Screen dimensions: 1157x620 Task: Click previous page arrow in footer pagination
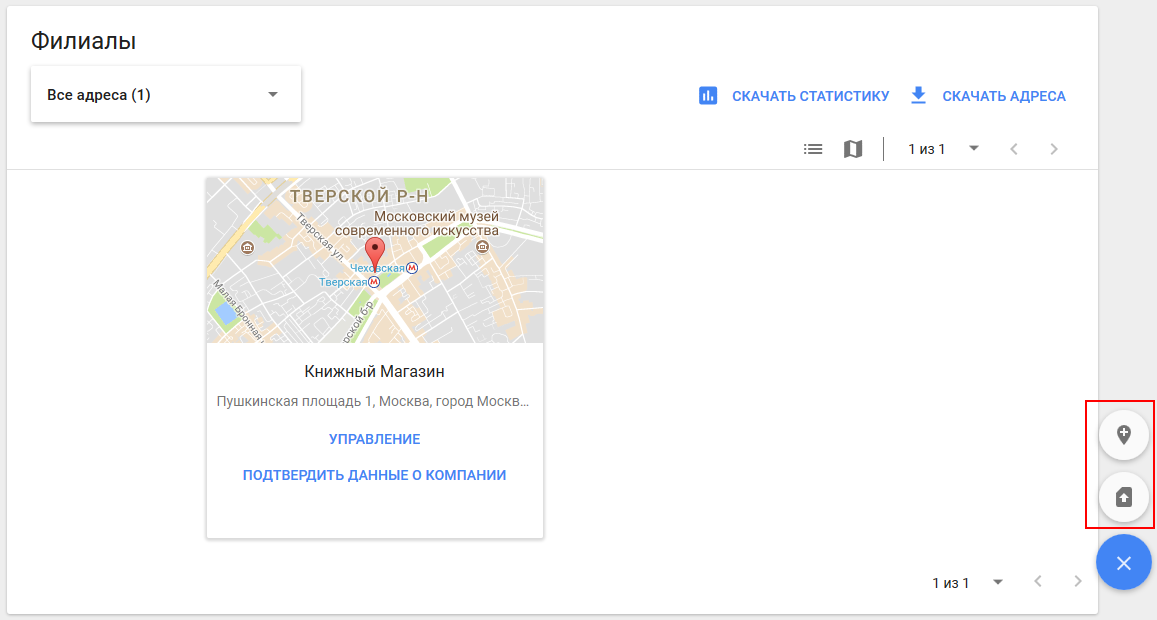tap(1038, 582)
